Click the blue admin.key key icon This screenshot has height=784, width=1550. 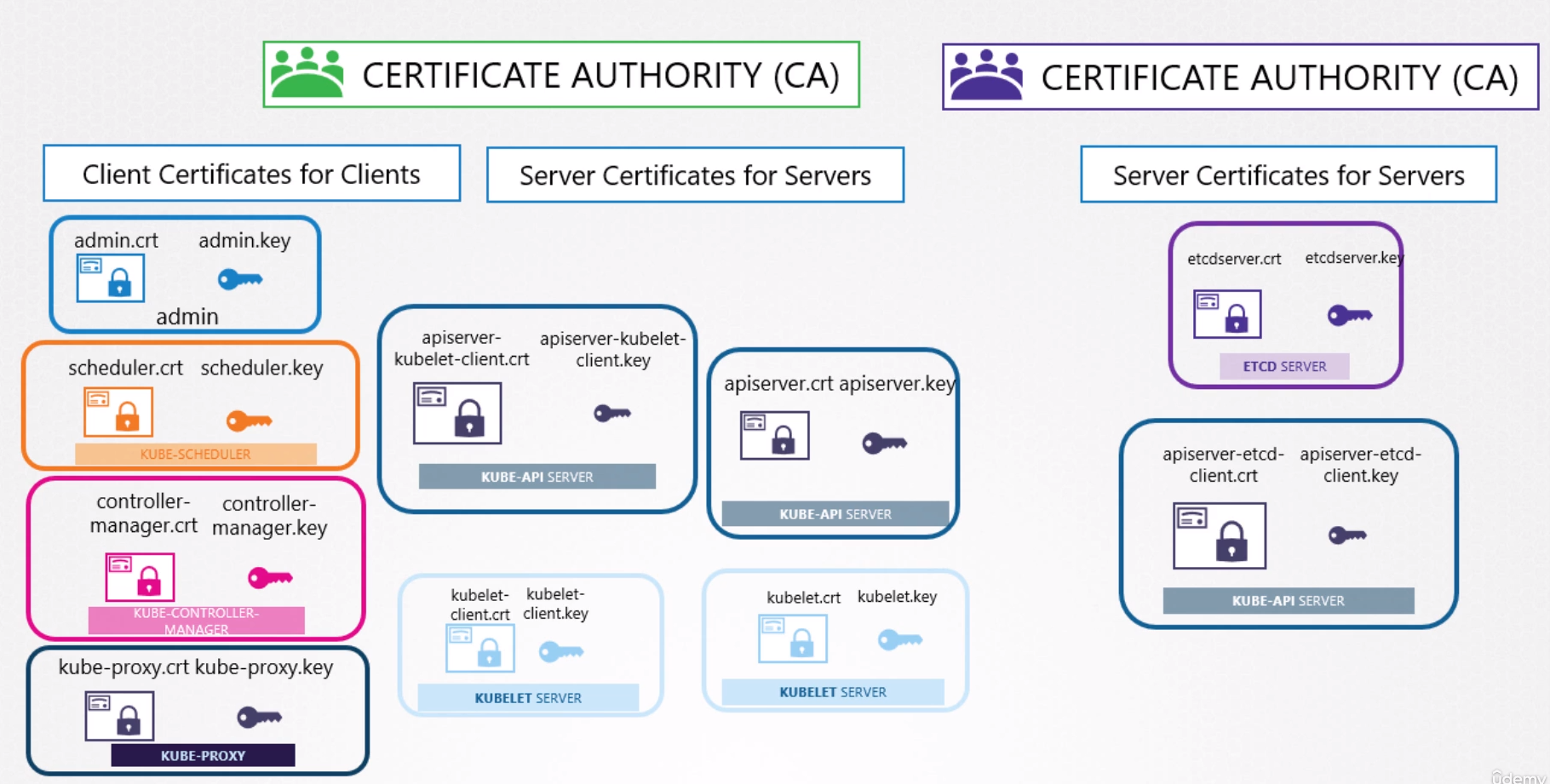point(240,279)
